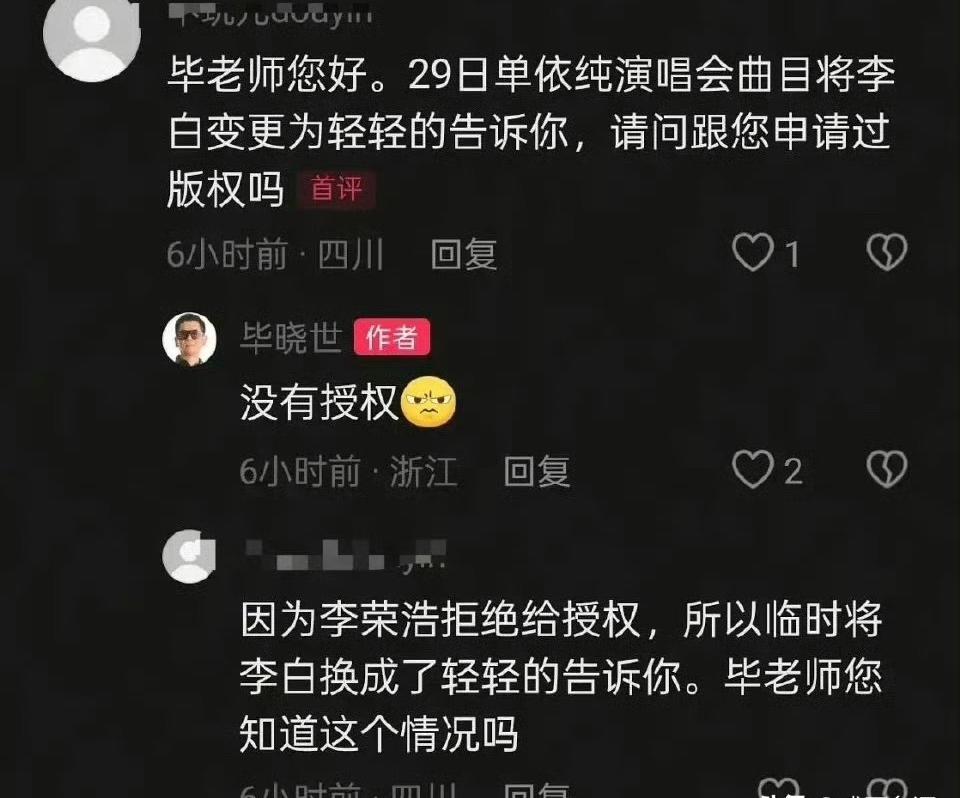Open the pixelated username at the top
Viewport: 960px width, 798px height.
pyautogui.click(x=271, y=13)
